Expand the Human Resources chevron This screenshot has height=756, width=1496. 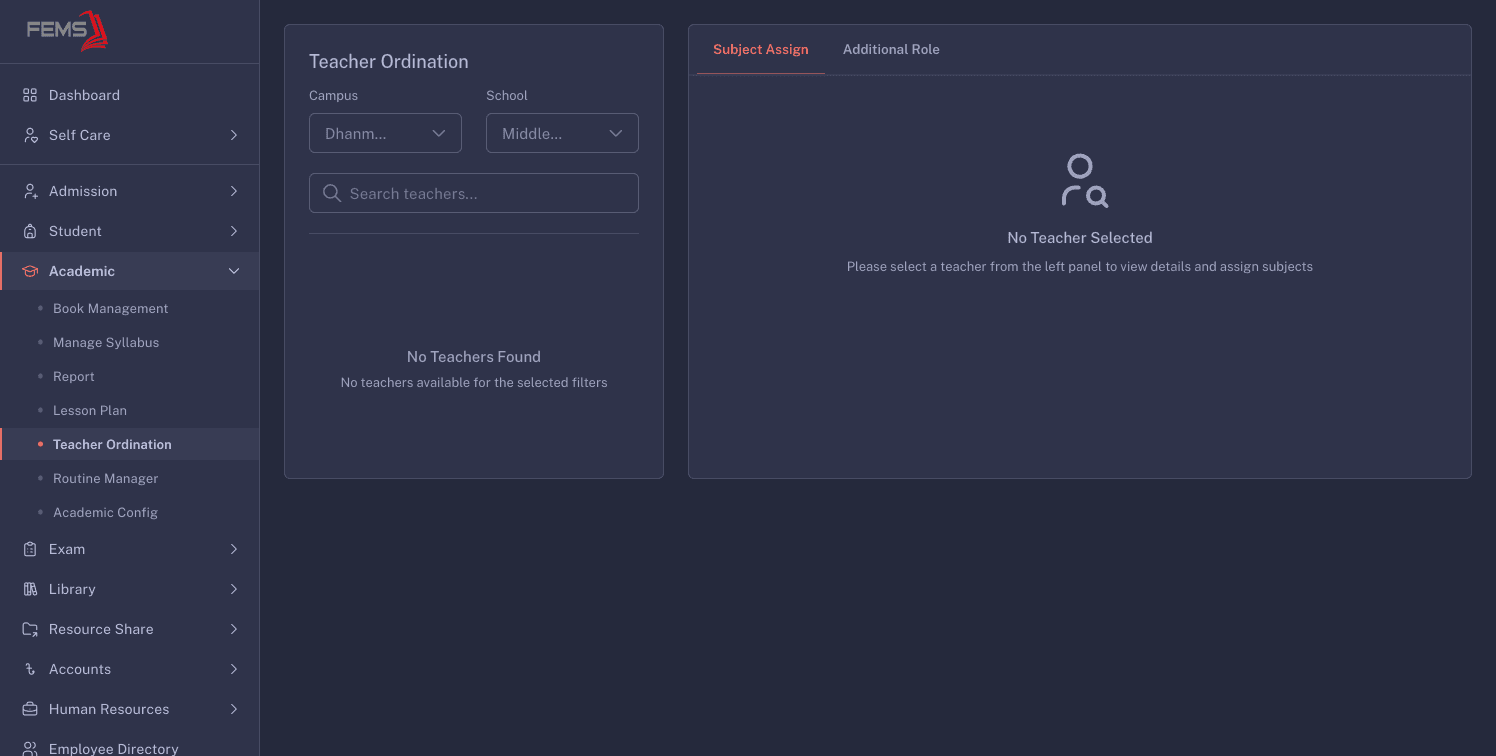click(234, 709)
